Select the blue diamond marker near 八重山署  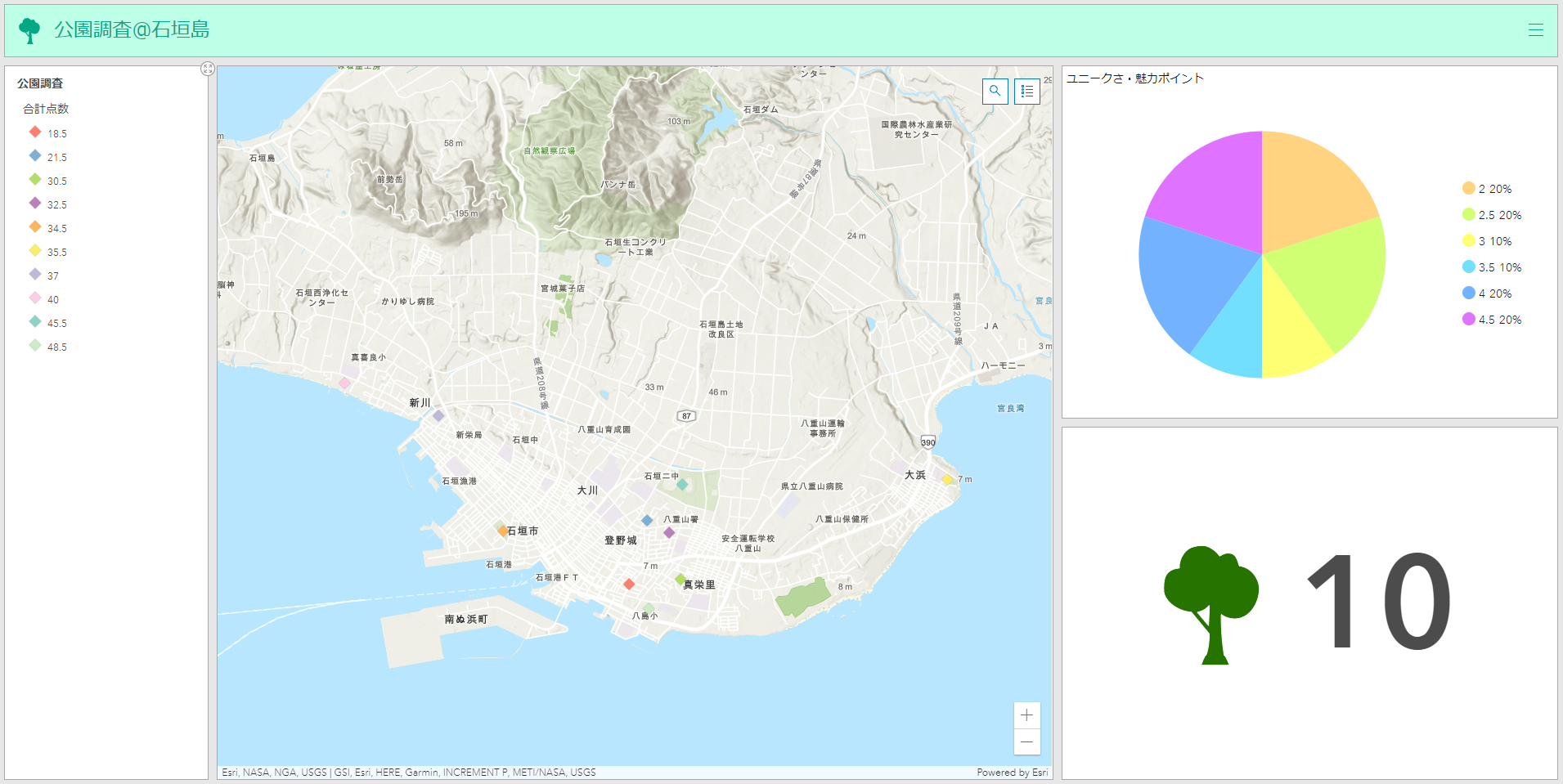coord(646,519)
